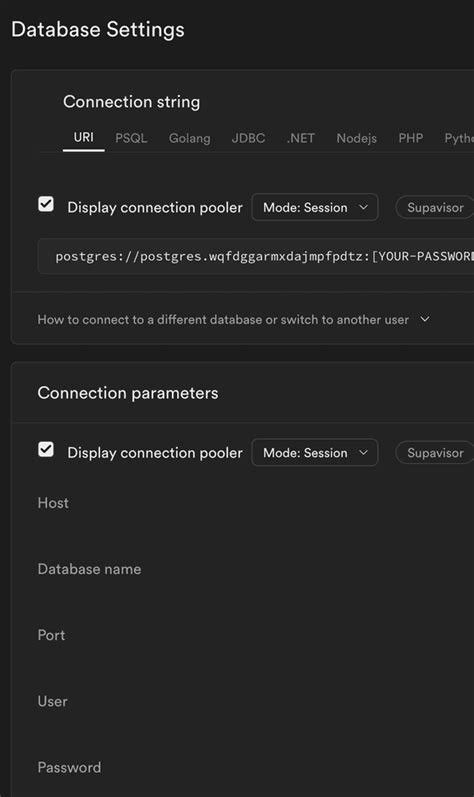The image size is (474, 797).
Task: Click the postgres:// connection string field
Action: 256,256
